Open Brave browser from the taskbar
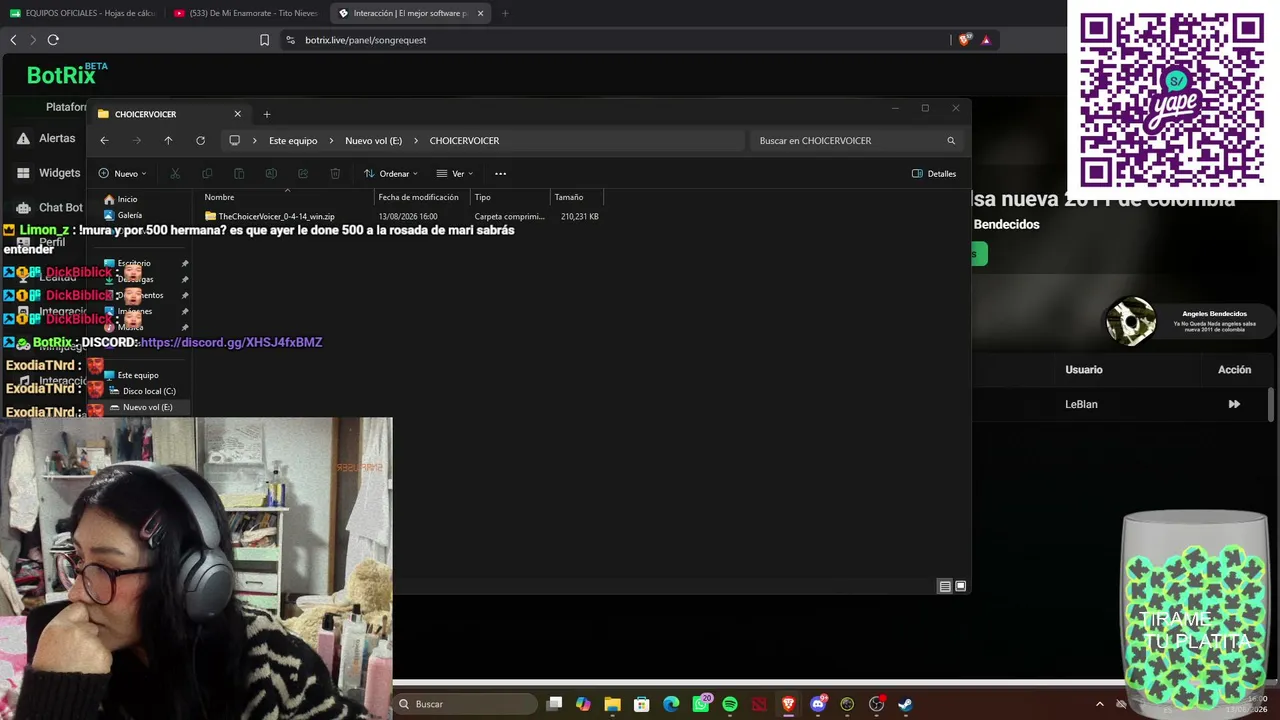 [x=789, y=704]
